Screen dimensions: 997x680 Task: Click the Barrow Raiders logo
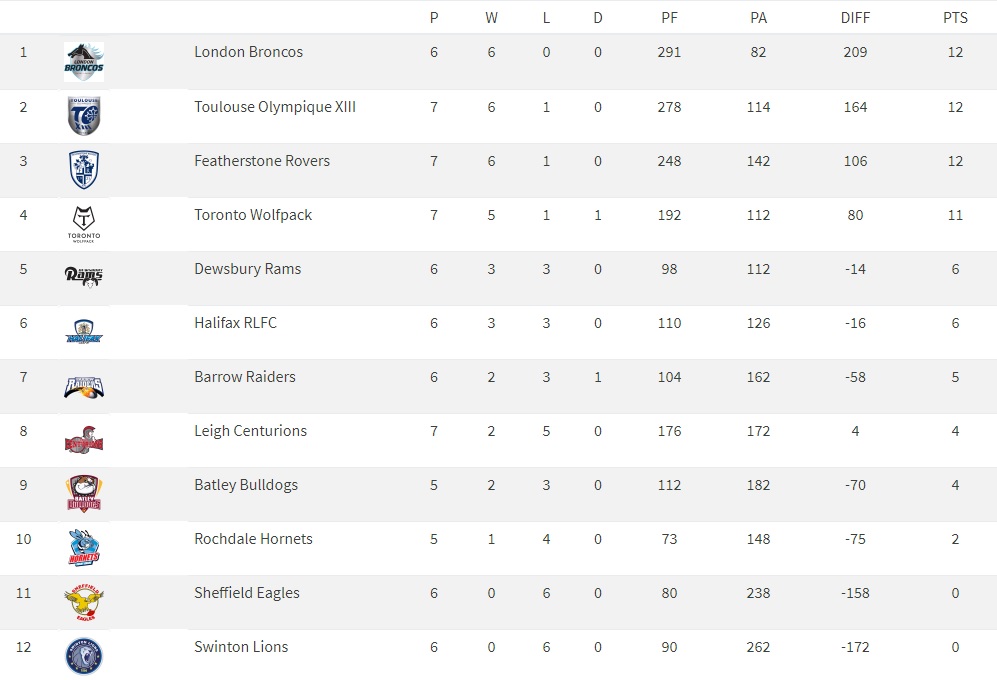(x=84, y=386)
